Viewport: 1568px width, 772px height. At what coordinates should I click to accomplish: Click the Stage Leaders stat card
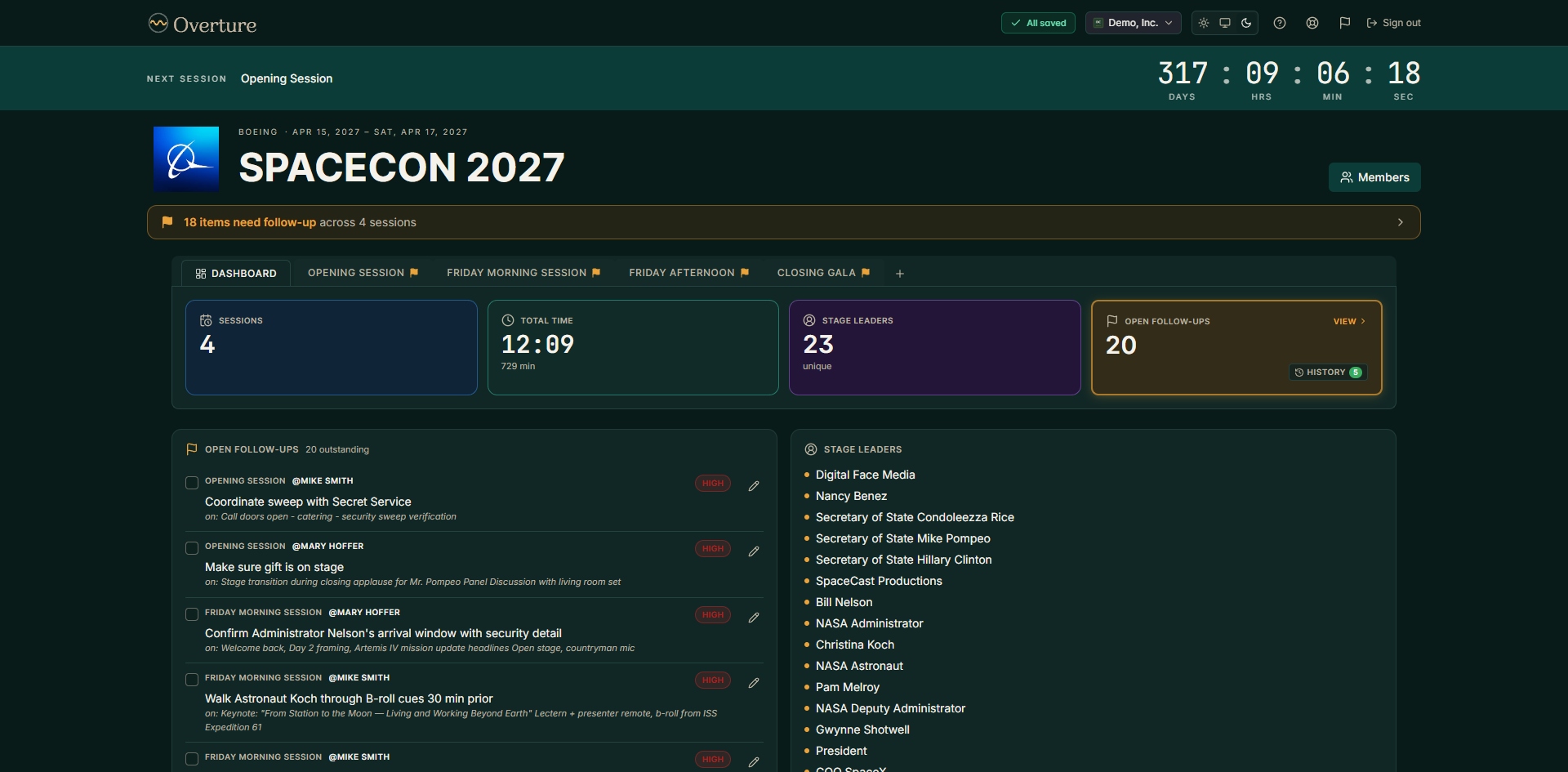935,347
